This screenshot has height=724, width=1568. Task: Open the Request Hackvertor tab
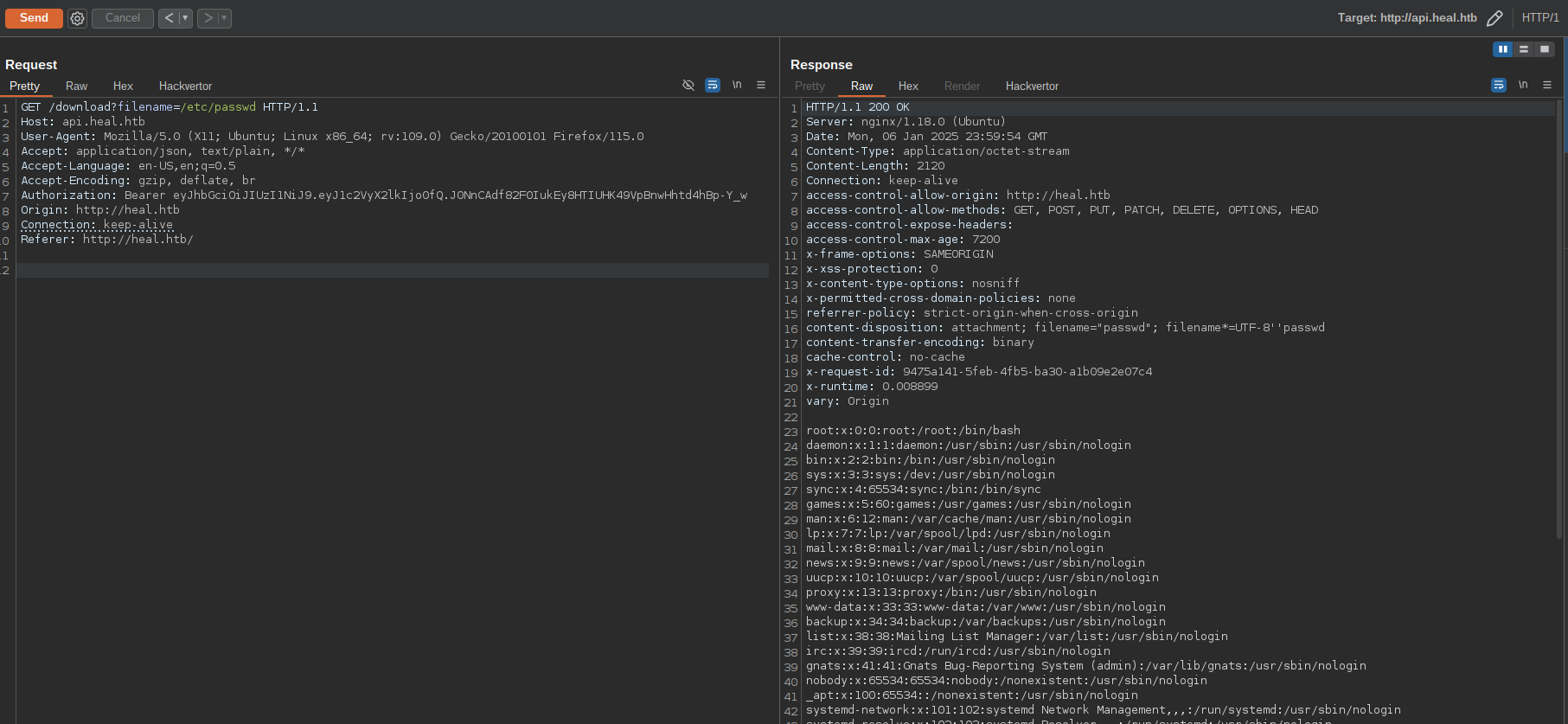tap(185, 86)
